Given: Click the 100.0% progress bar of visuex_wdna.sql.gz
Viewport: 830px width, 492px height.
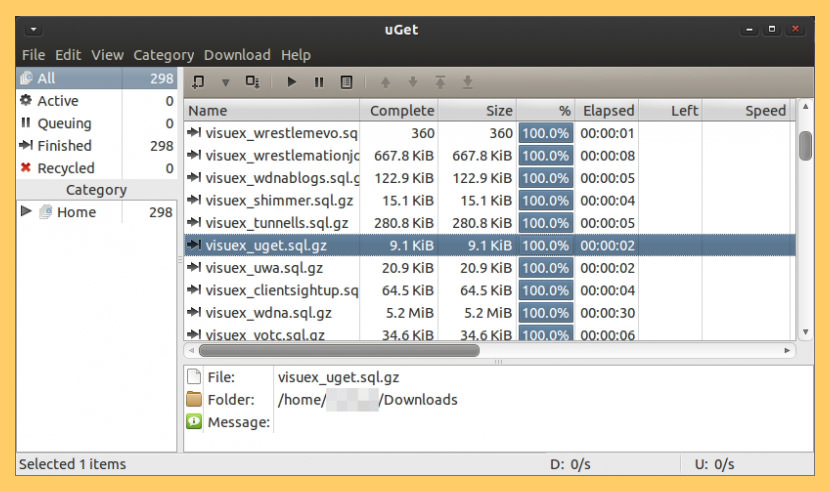Looking at the screenshot, I should click(546, 313).
